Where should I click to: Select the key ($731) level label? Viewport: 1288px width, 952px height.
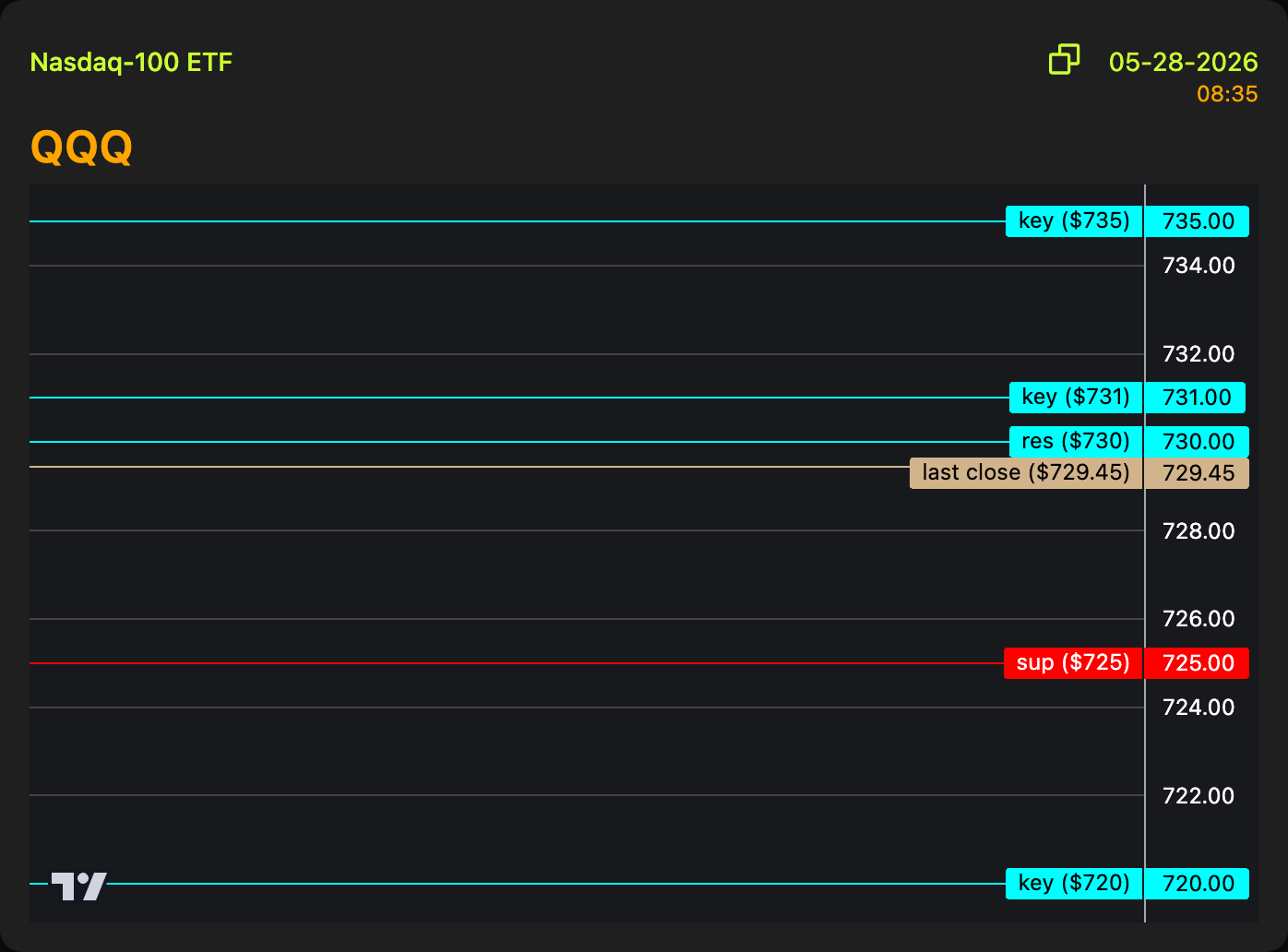(x=1076, y=398)
